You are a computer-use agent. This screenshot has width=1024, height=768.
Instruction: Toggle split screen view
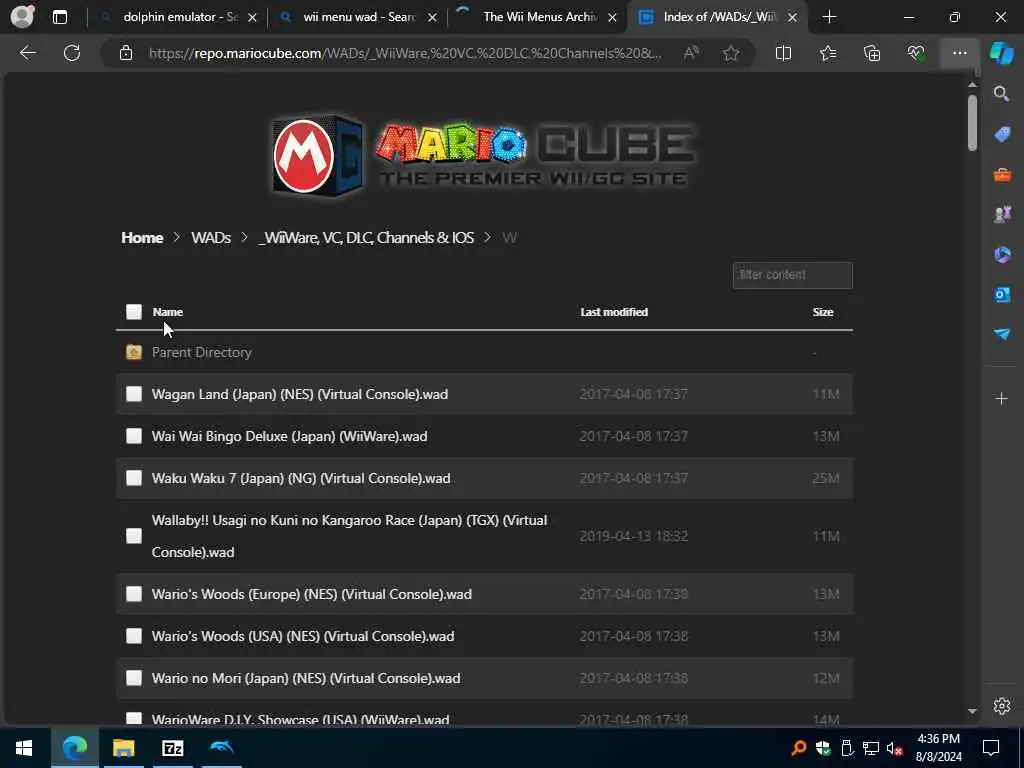[783, 53]
